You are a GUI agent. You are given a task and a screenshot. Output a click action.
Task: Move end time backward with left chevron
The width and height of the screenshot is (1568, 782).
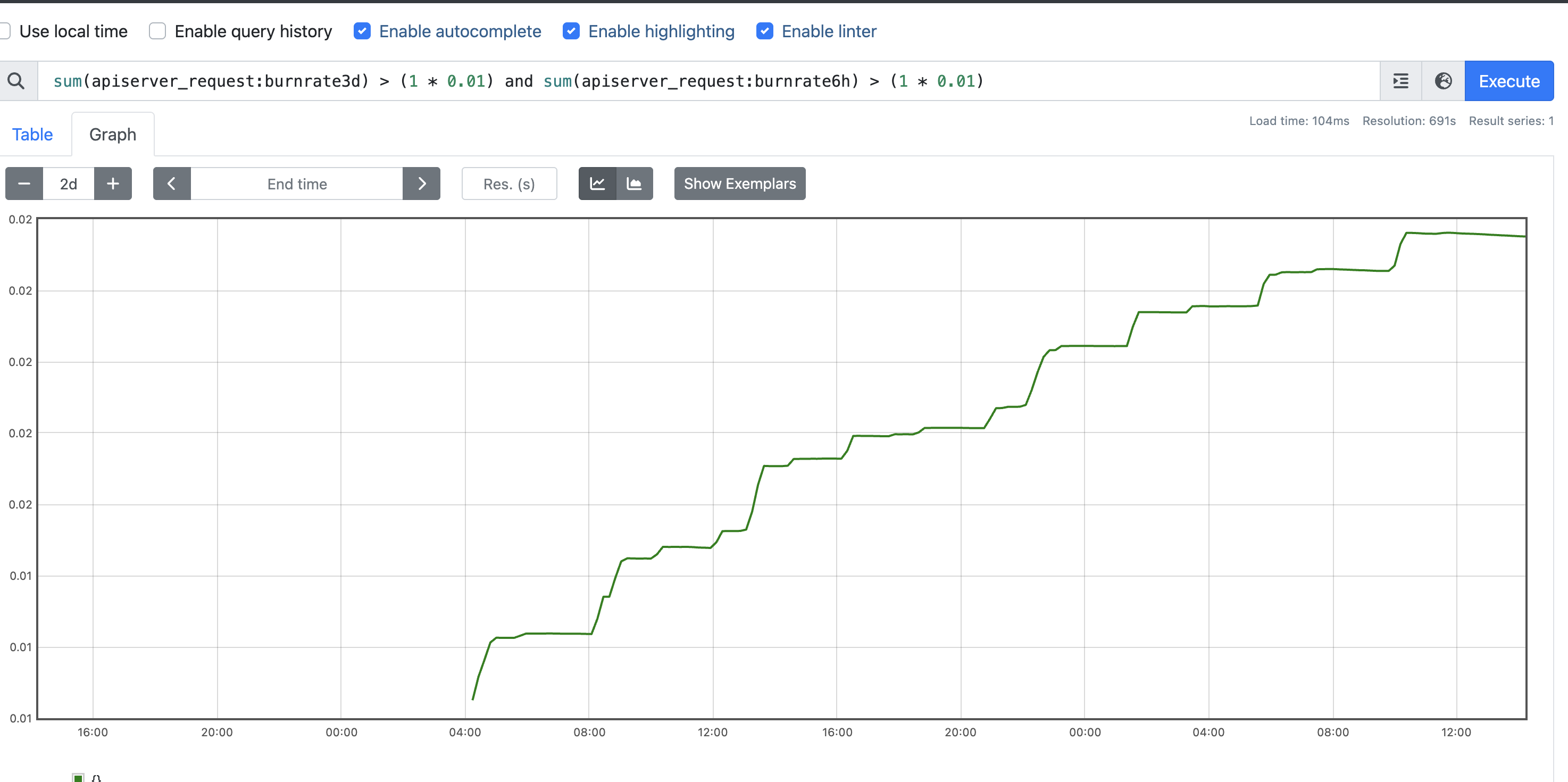coord(172,184)
